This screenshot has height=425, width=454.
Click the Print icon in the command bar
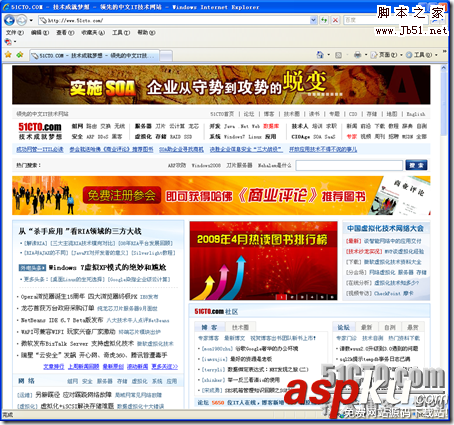(357, 55)
